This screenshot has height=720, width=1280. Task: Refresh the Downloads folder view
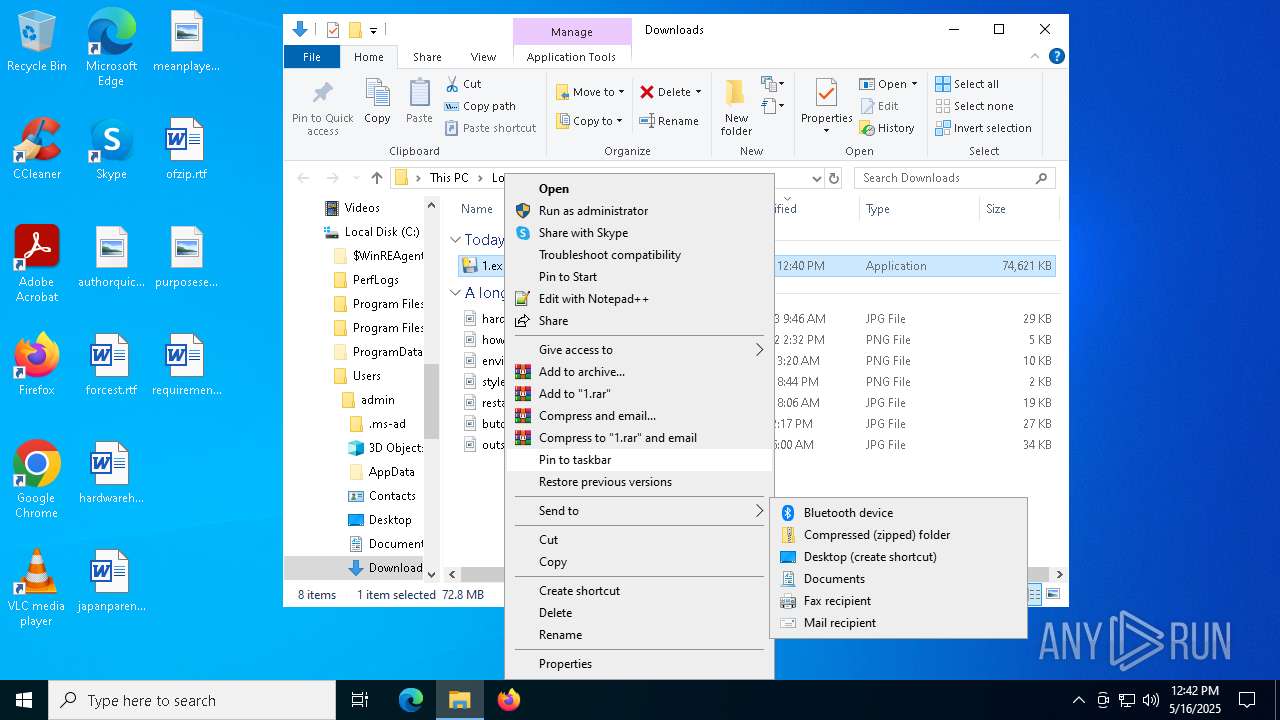pos(834,178)
